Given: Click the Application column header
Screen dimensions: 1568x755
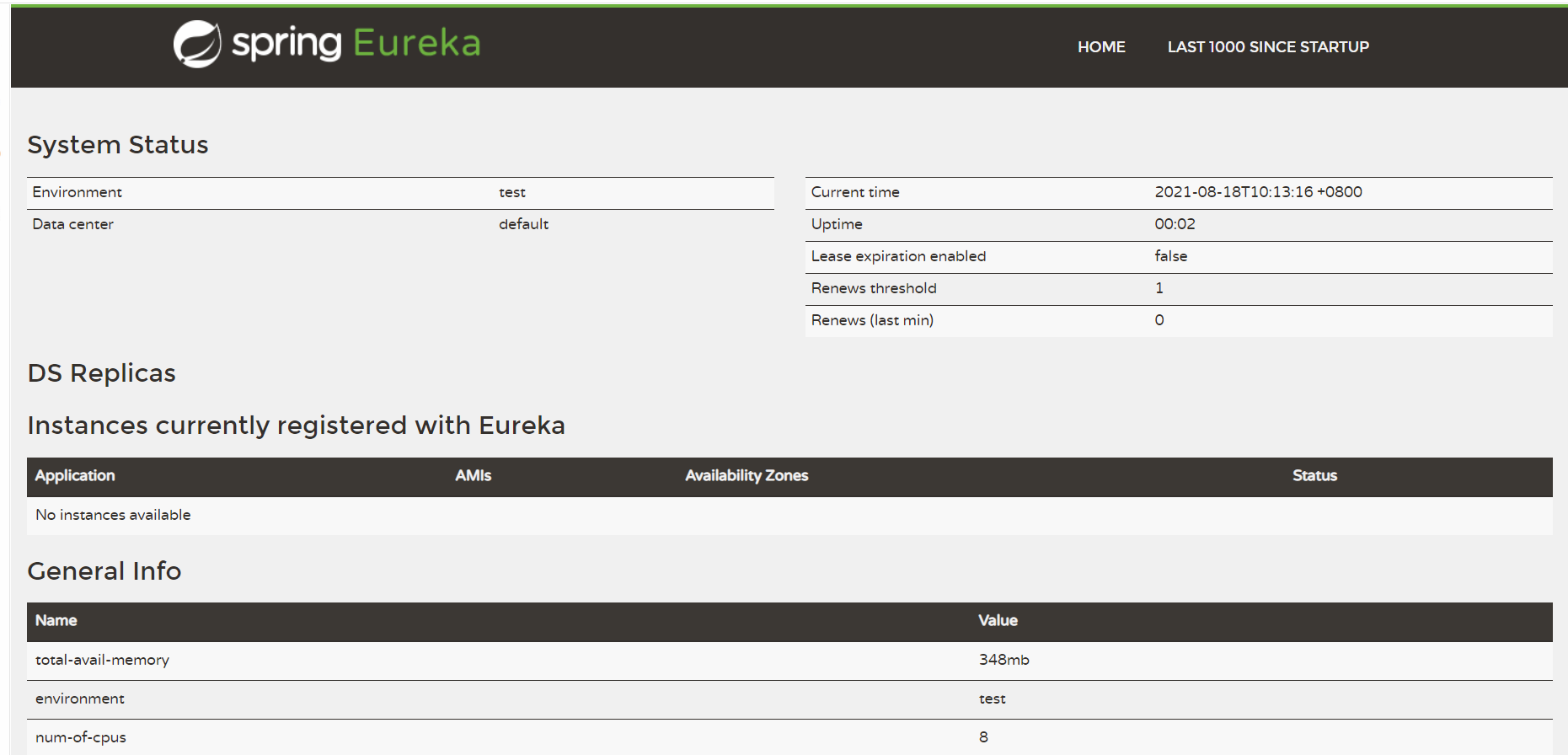Looking at the screenshot, I should click(75, 475).
